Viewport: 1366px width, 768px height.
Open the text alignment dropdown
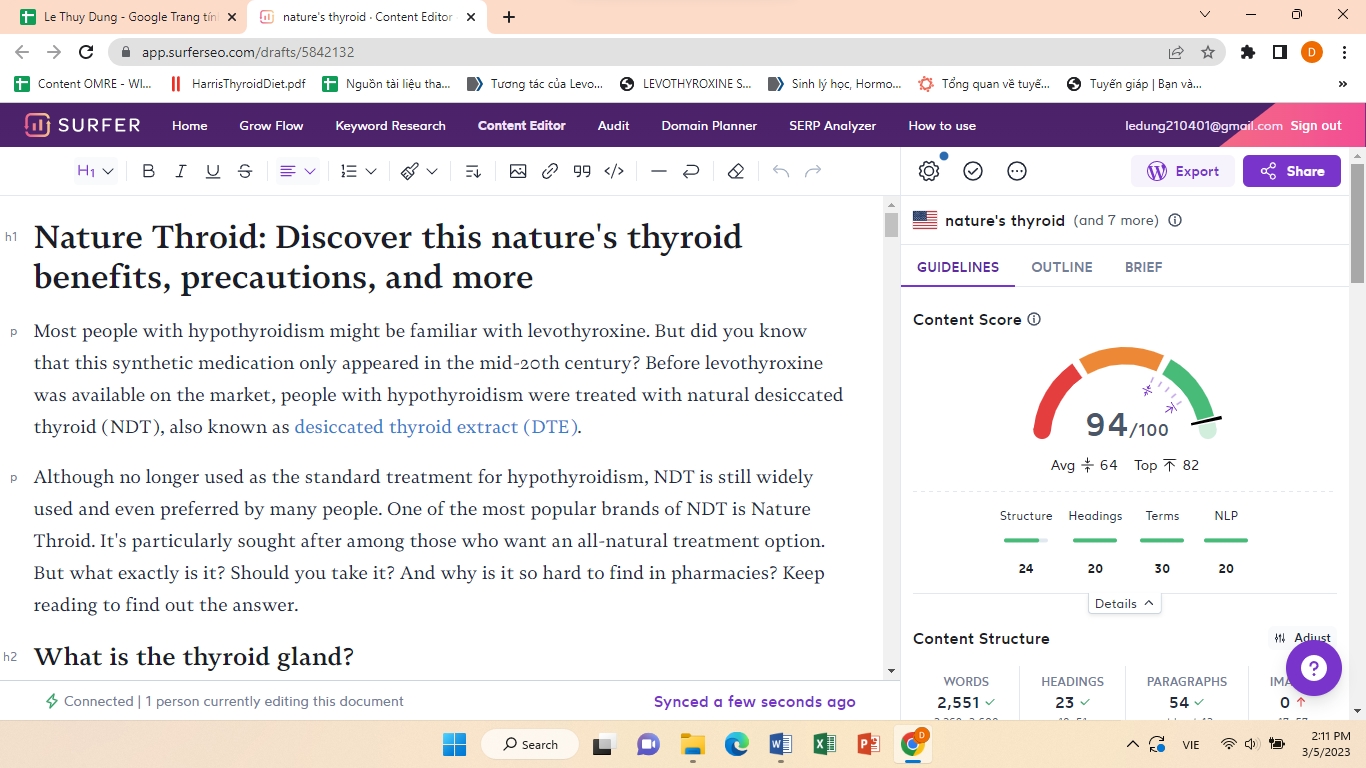pos(297,171)
